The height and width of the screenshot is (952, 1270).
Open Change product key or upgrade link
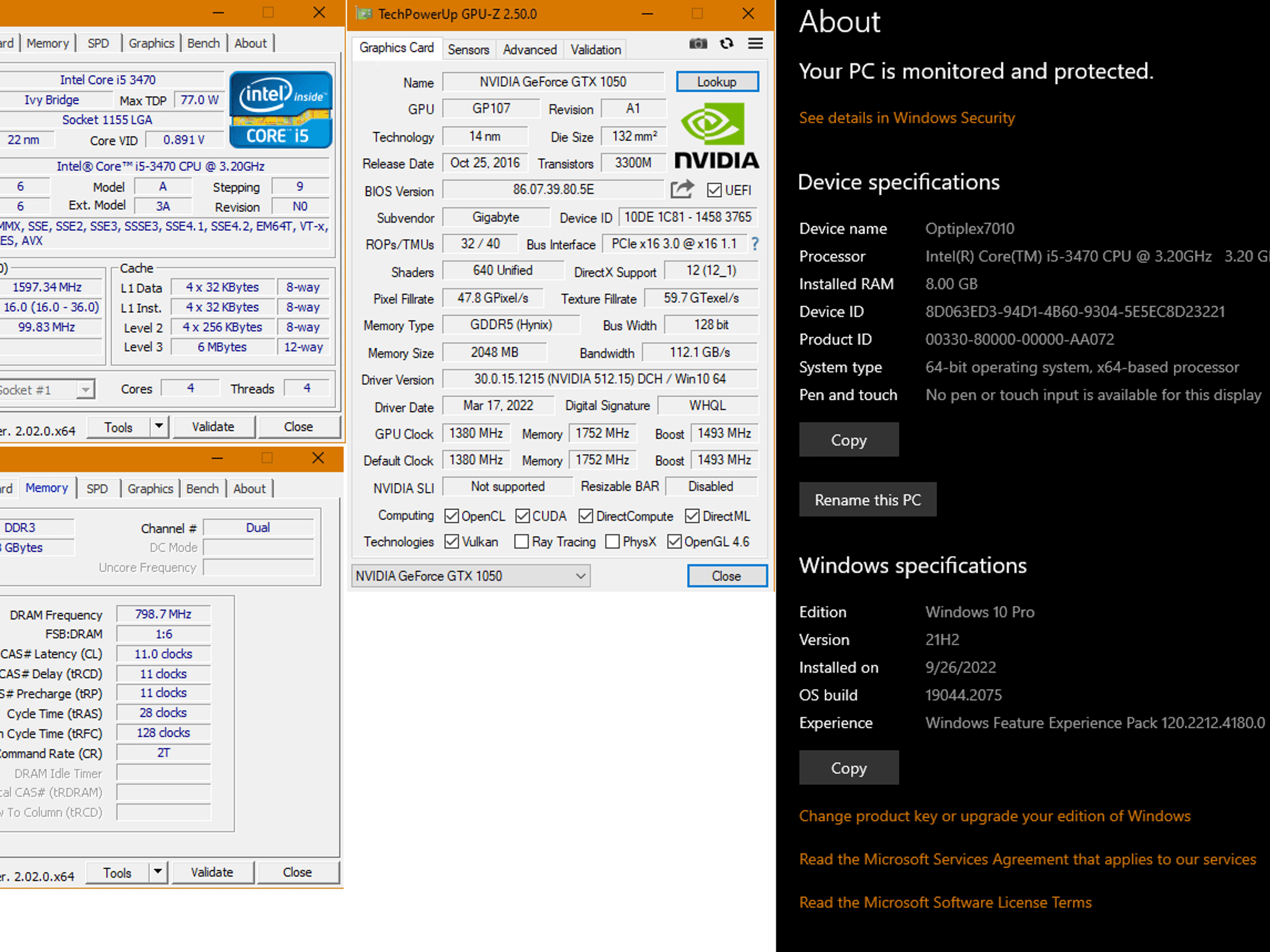(x=995, y=816)
